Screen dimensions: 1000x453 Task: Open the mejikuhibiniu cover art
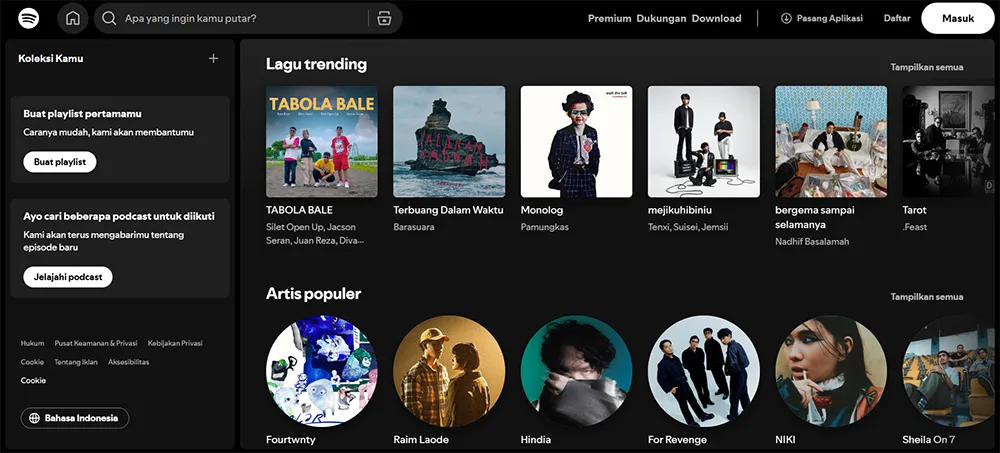click(703, 142)
